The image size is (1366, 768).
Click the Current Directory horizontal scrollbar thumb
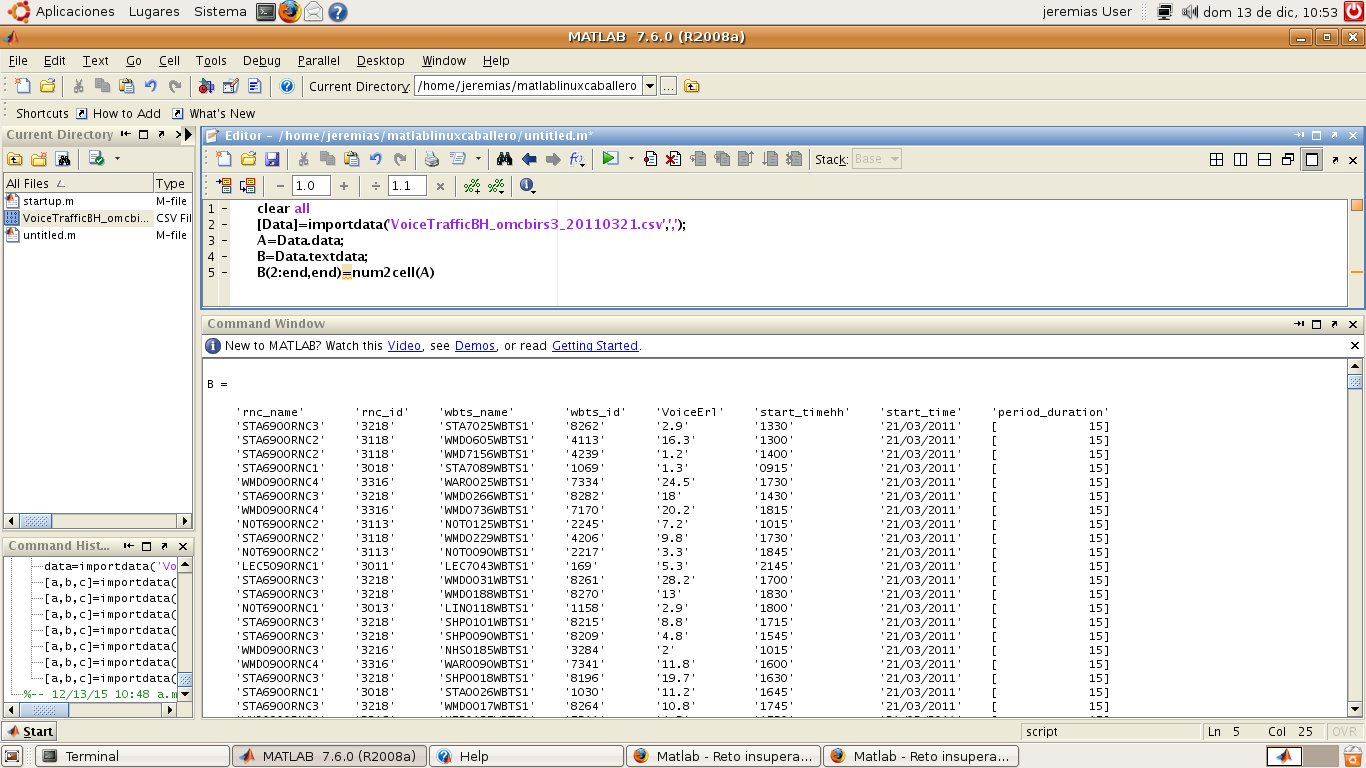(36, 521)
